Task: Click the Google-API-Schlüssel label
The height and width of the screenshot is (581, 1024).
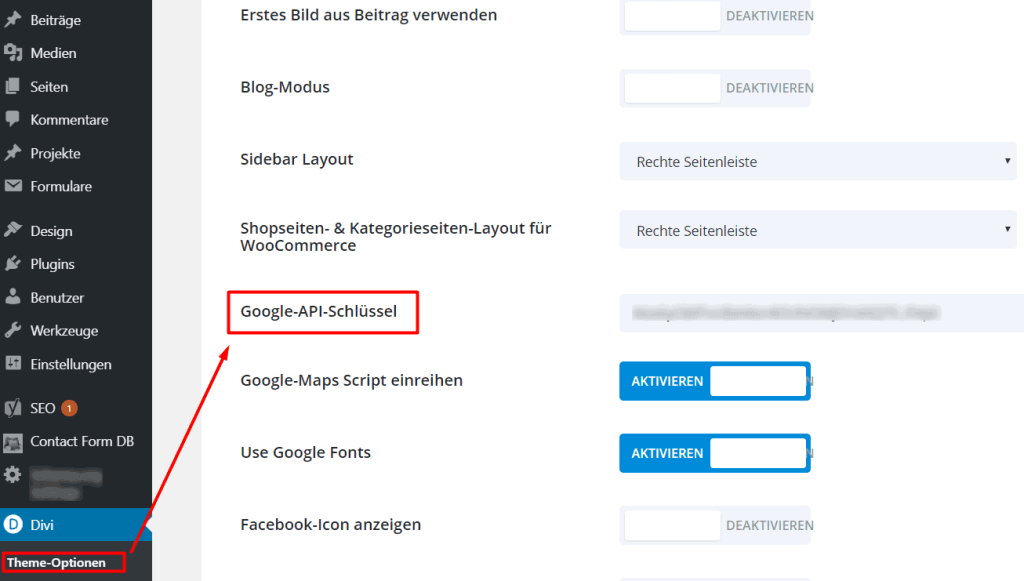Action: tap(319, 311)
